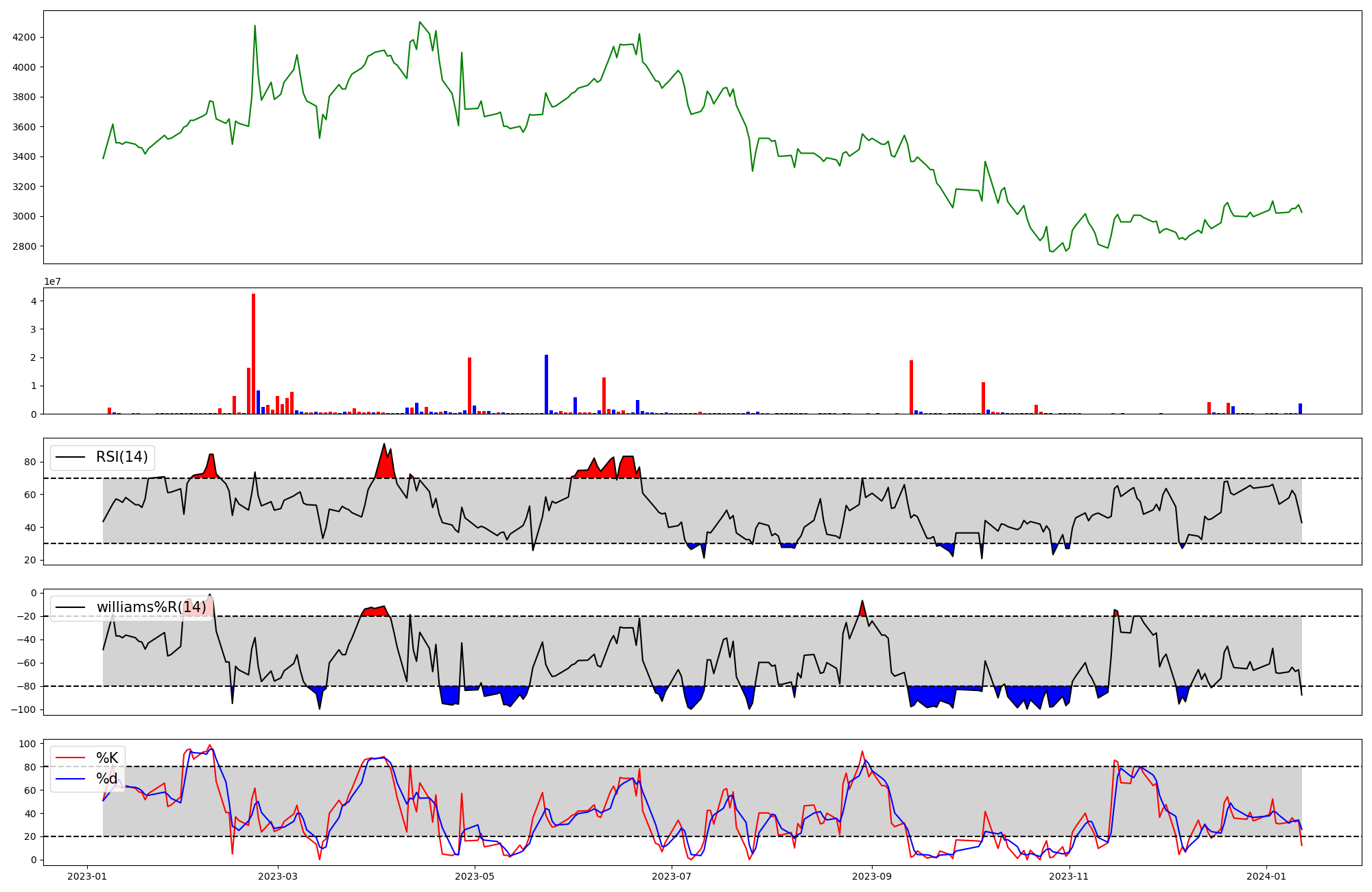Screen dimensions: 1372x892
Task: Select the 2023-05 date tick label
Action: [x=475, y=876]
